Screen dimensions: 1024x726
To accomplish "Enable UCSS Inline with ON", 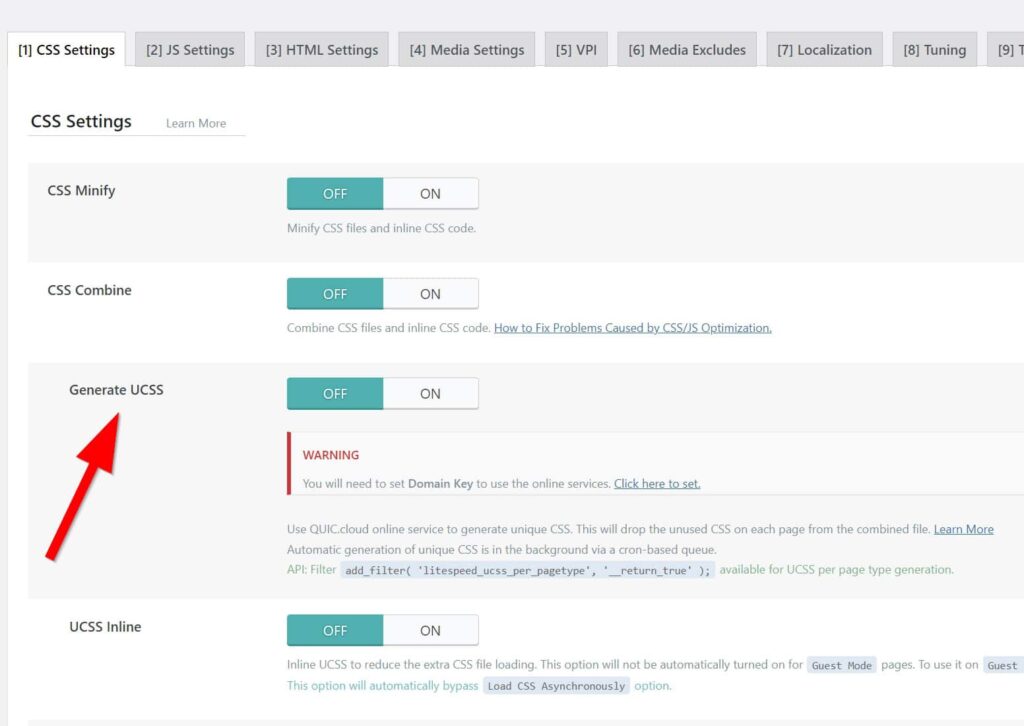I will click(x=430, y=631).
